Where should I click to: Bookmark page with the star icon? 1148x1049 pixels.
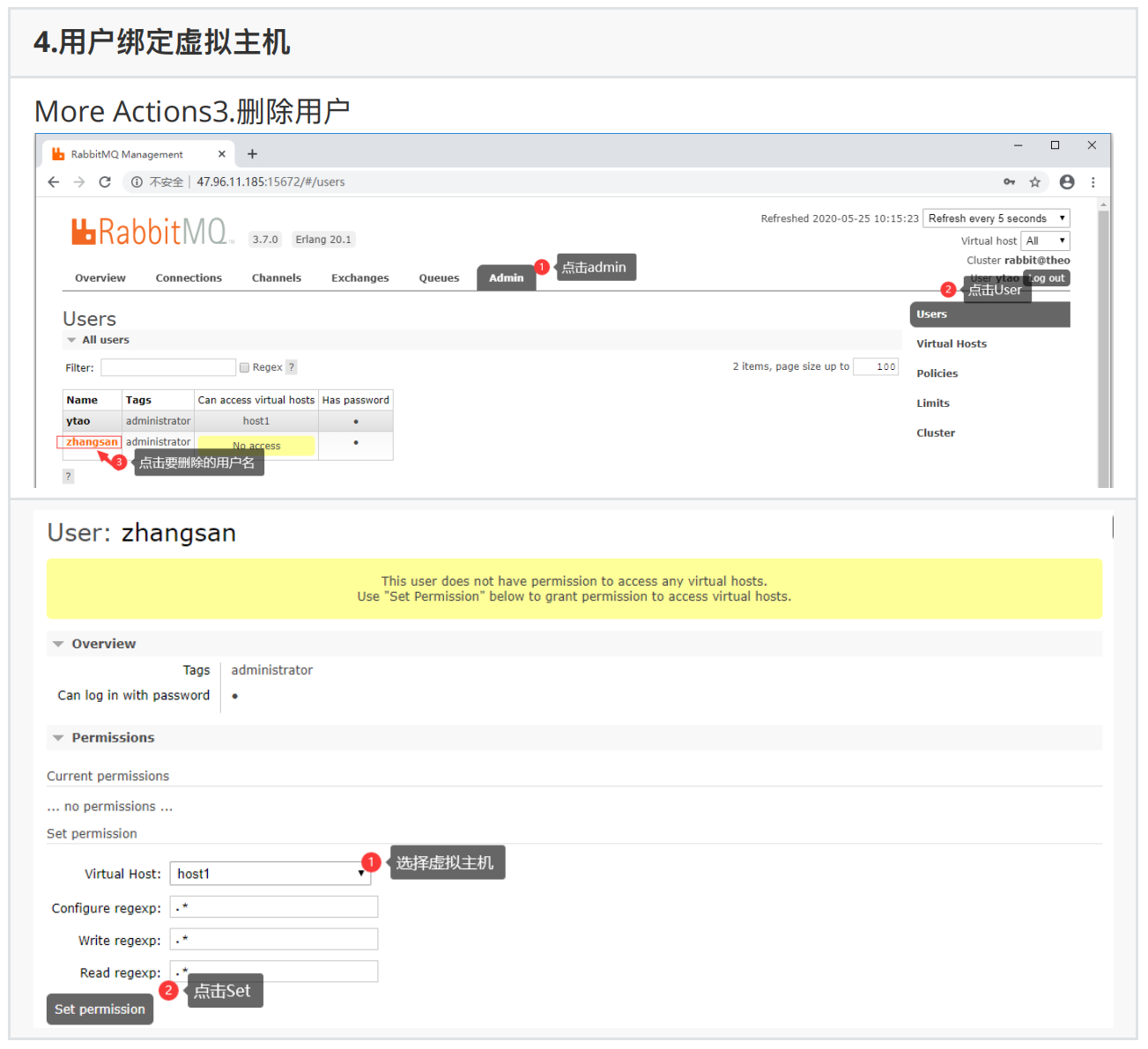[x=1035, y=182]
